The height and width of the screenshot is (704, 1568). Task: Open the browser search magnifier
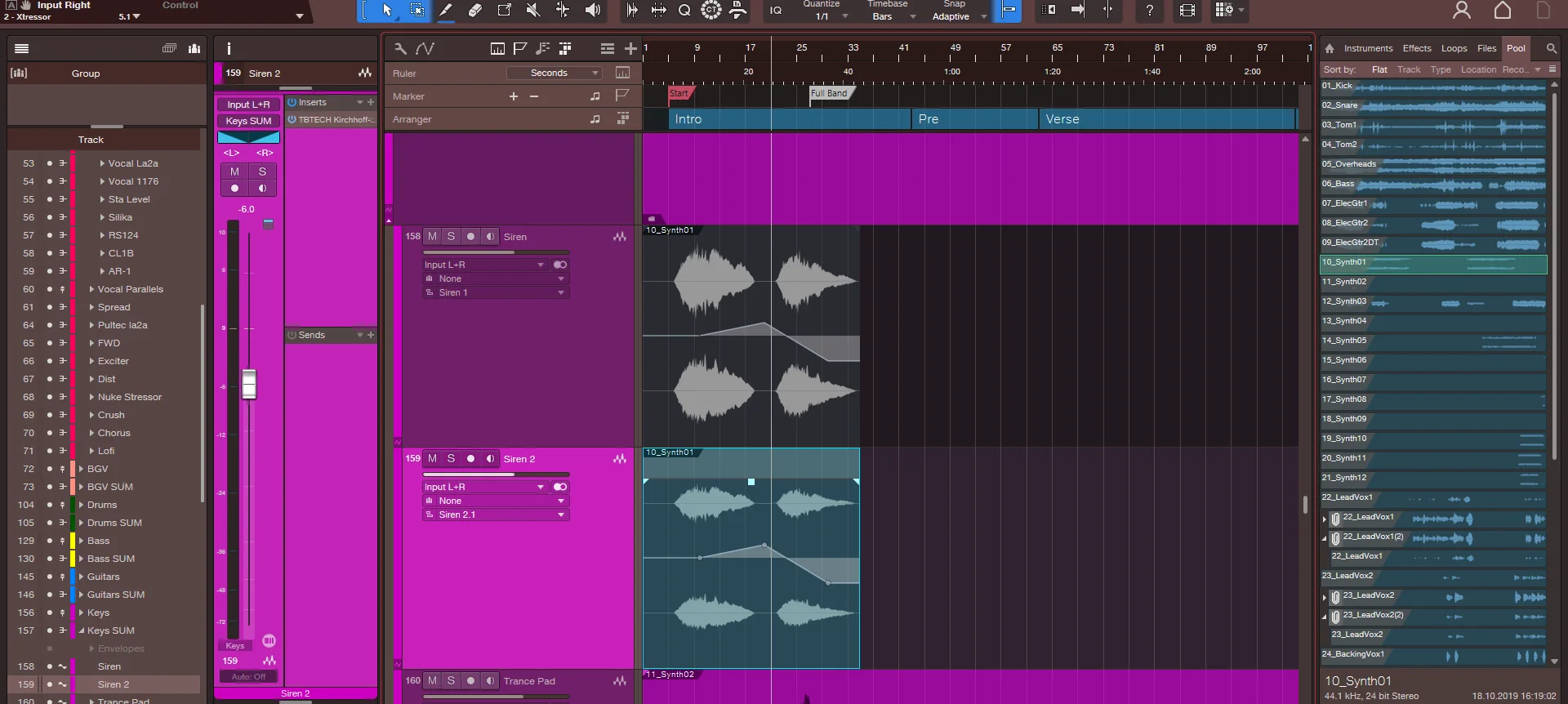pos(1552,48)
